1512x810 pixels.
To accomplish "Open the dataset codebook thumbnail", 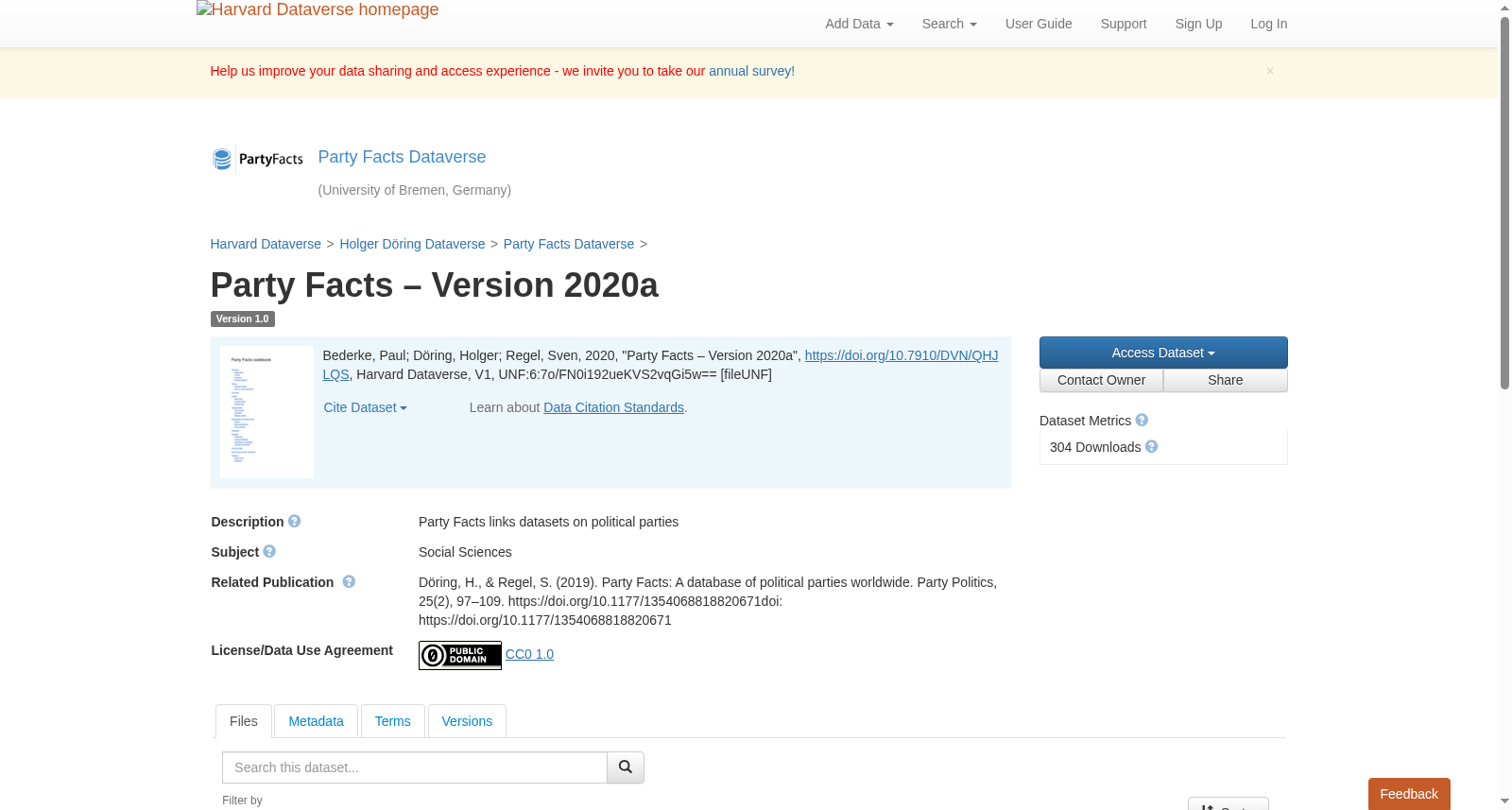I will click(266, 412).
